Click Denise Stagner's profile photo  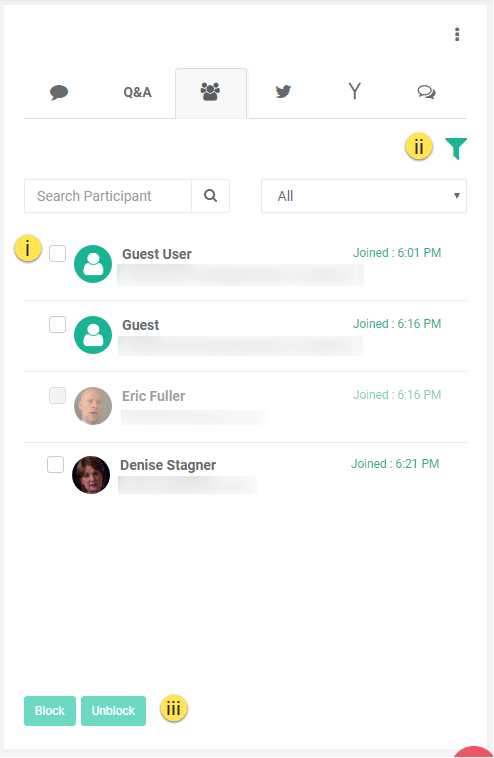[91, 475]
